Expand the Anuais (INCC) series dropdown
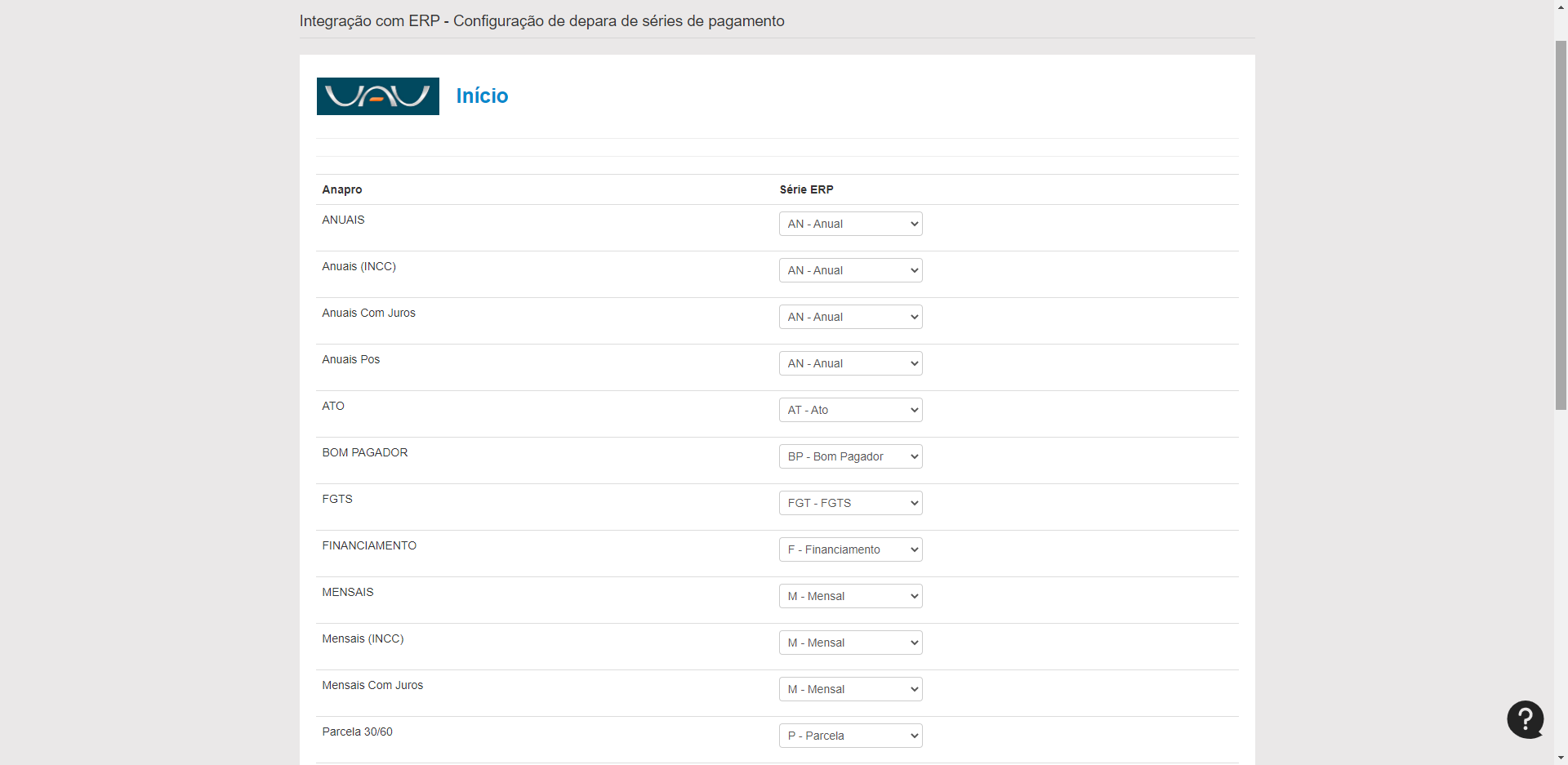The width and height of the screenshot is (1568, 765). 850,270
